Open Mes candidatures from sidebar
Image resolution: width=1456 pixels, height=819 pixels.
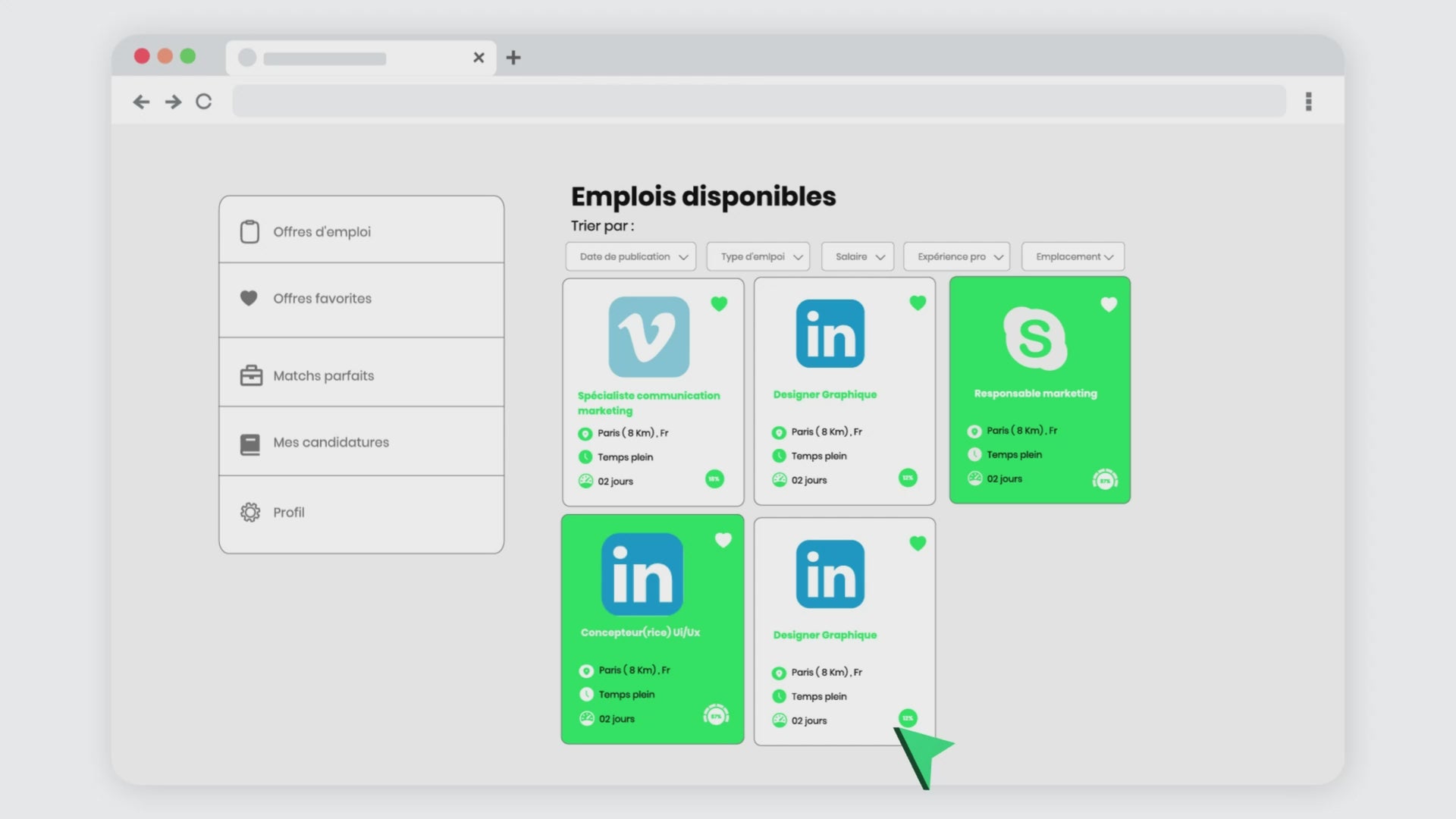tap(331, 442)
